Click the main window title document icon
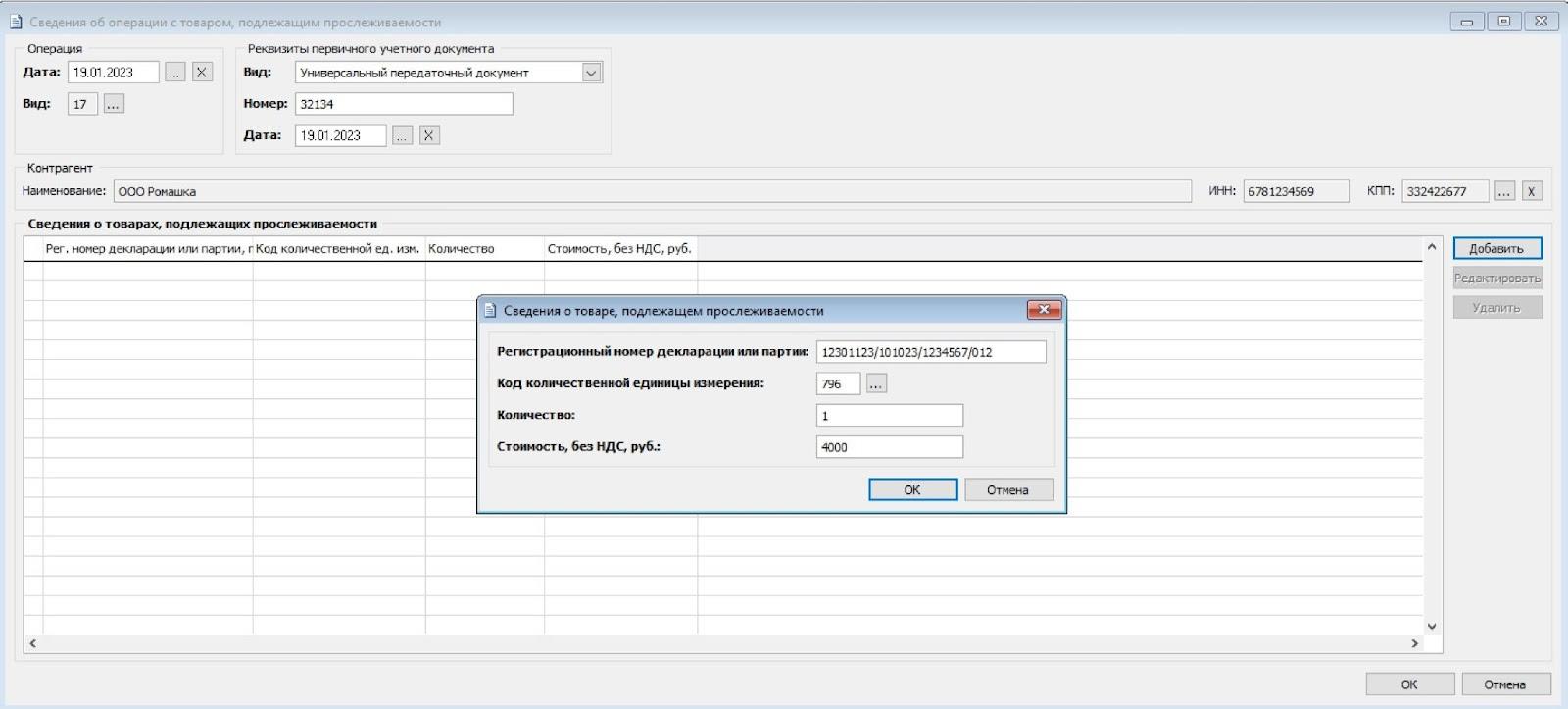1568x709 pixels. point(16,22)
